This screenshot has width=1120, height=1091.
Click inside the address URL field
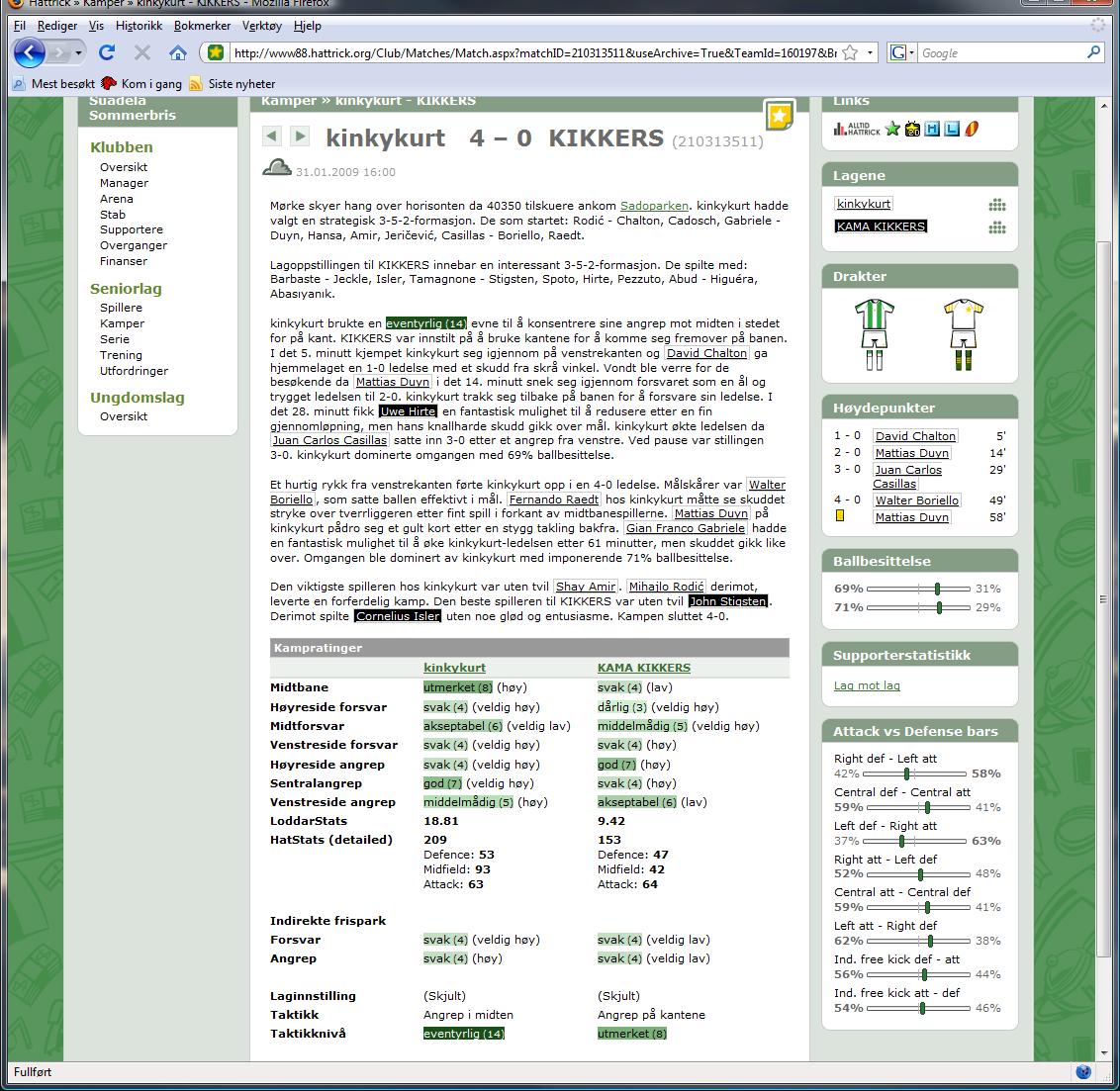pyautogui.click(x=534, y=52)
